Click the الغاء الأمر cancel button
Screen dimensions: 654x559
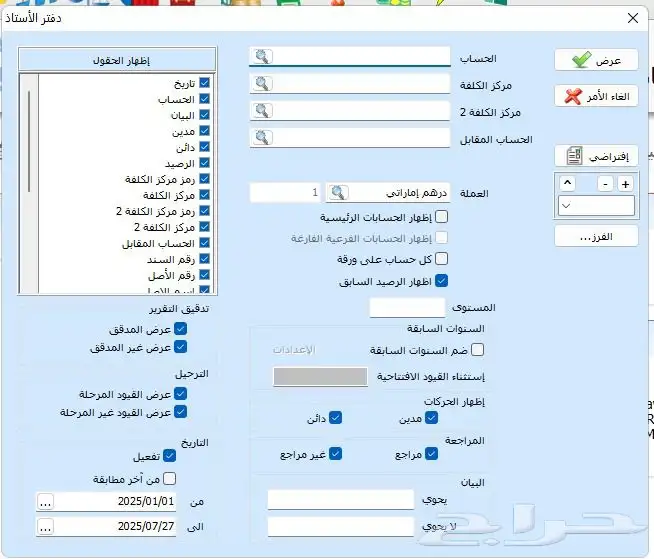click(596, 96)
